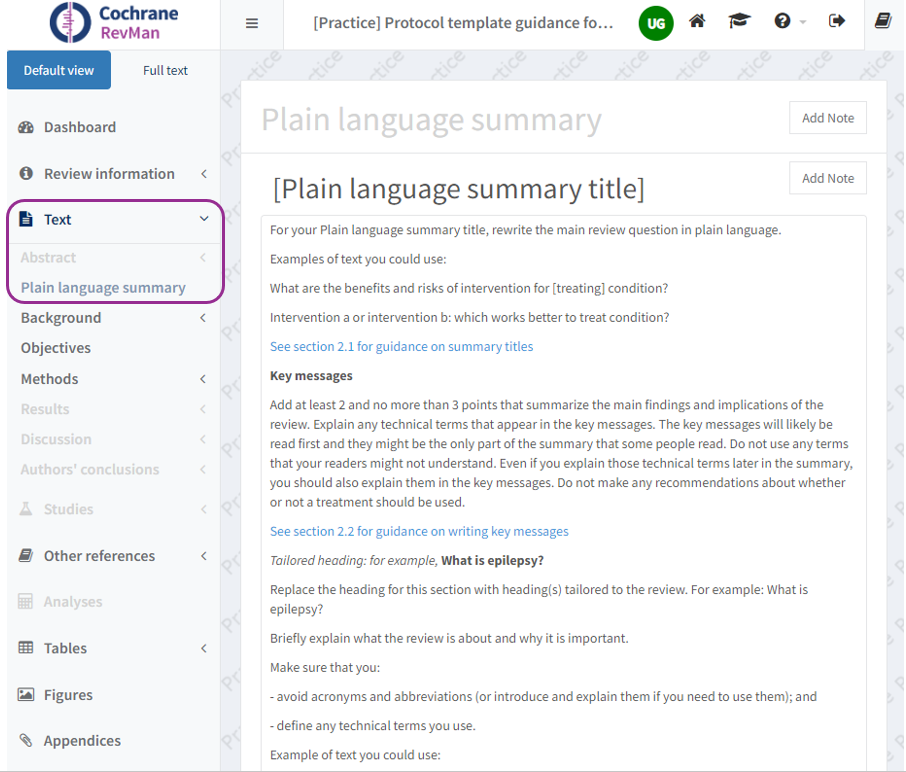Screen dimensions: 906x772
Task: Click Add Note beside Plain language summary heading
Action: click(x=827, y=118)
